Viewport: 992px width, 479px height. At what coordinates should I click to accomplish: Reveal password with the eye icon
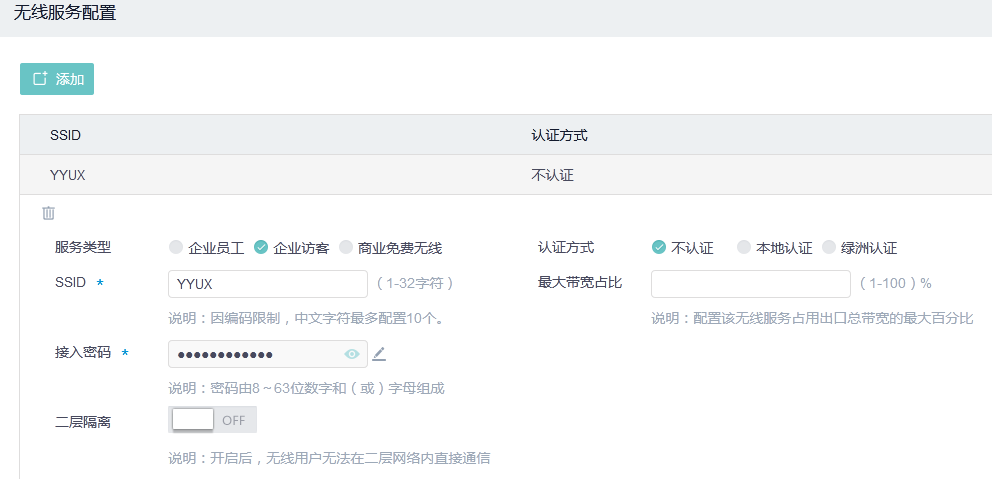pyautogui.click(x=352, y=354)
